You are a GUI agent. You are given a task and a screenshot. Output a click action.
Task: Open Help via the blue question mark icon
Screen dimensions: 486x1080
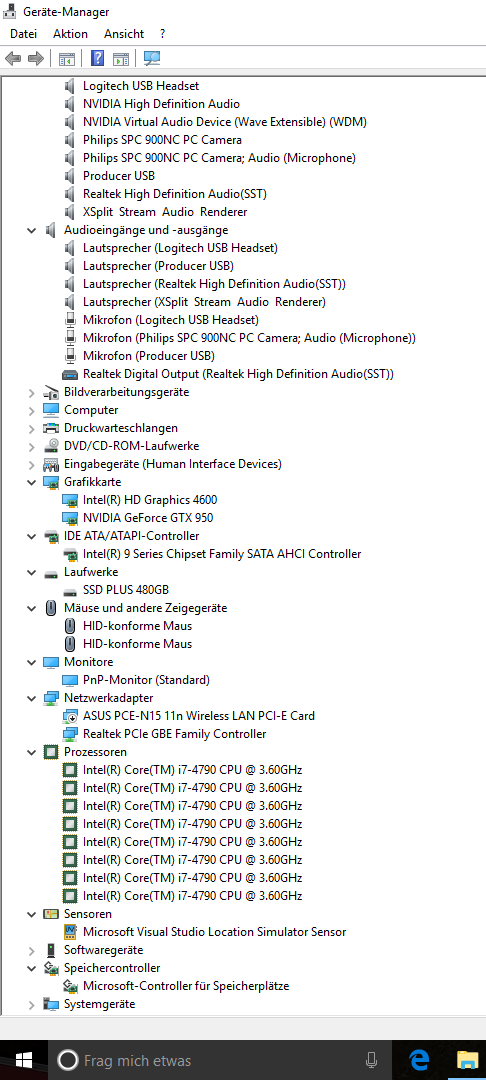click(97, 59)
